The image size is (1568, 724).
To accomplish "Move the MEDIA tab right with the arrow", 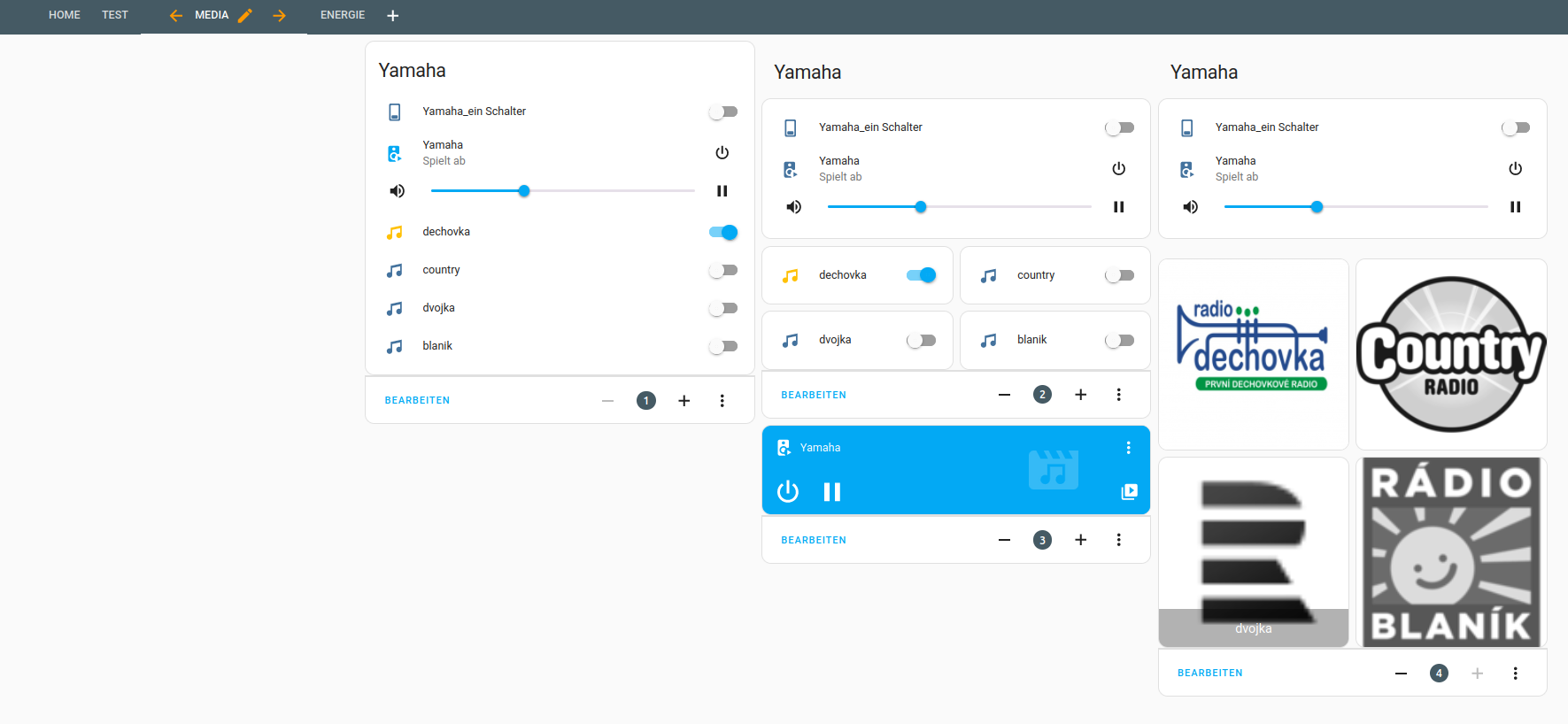I will click(x=279, y=16).
